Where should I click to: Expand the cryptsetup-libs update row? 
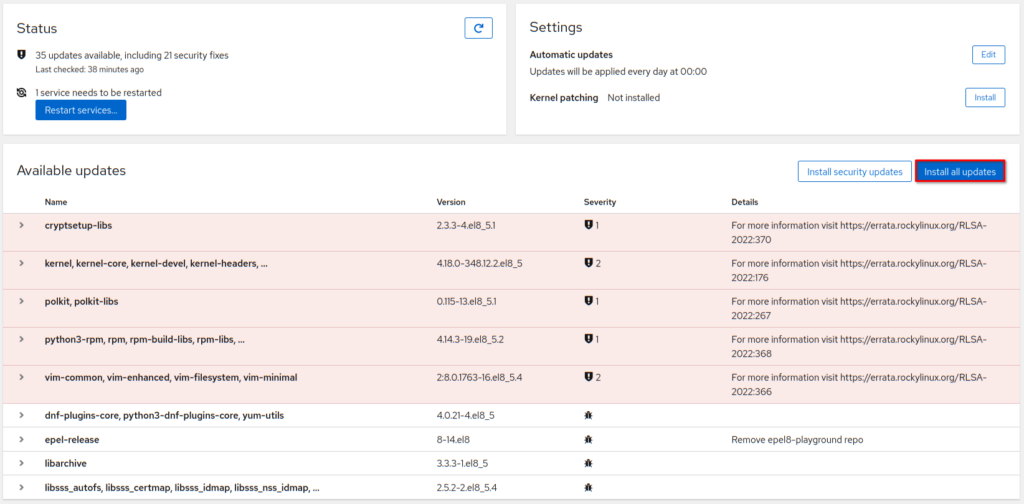click(x=21, y=226)
